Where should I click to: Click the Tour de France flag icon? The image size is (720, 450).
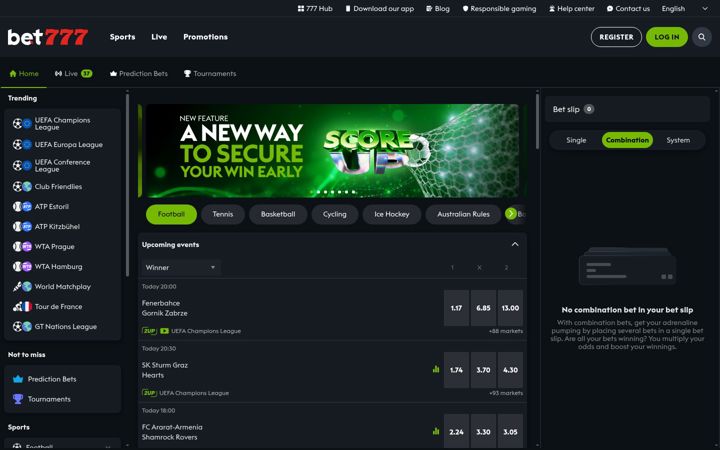click(27, 306)
